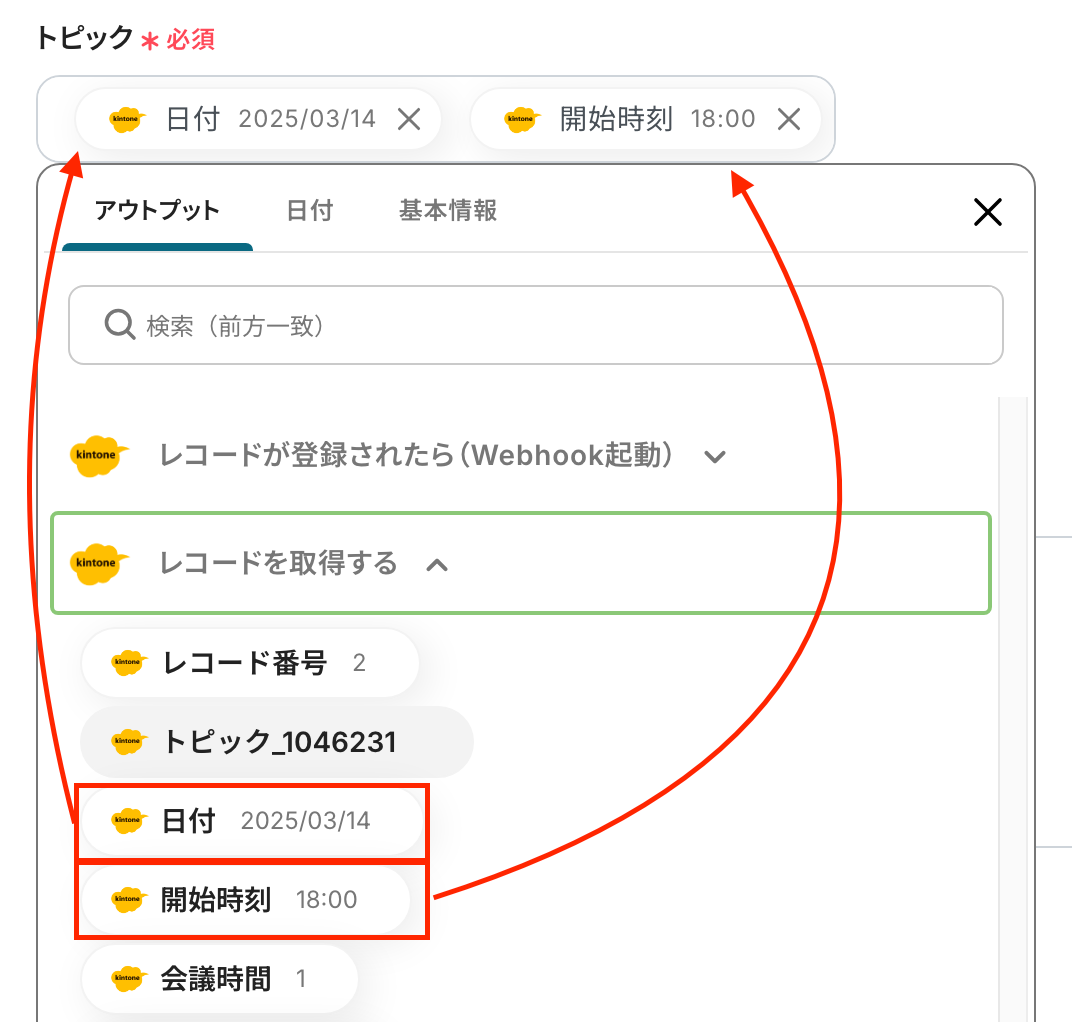
Task: Click kintone icon in the レコード番号 item
Action: (x=129, y=662)
